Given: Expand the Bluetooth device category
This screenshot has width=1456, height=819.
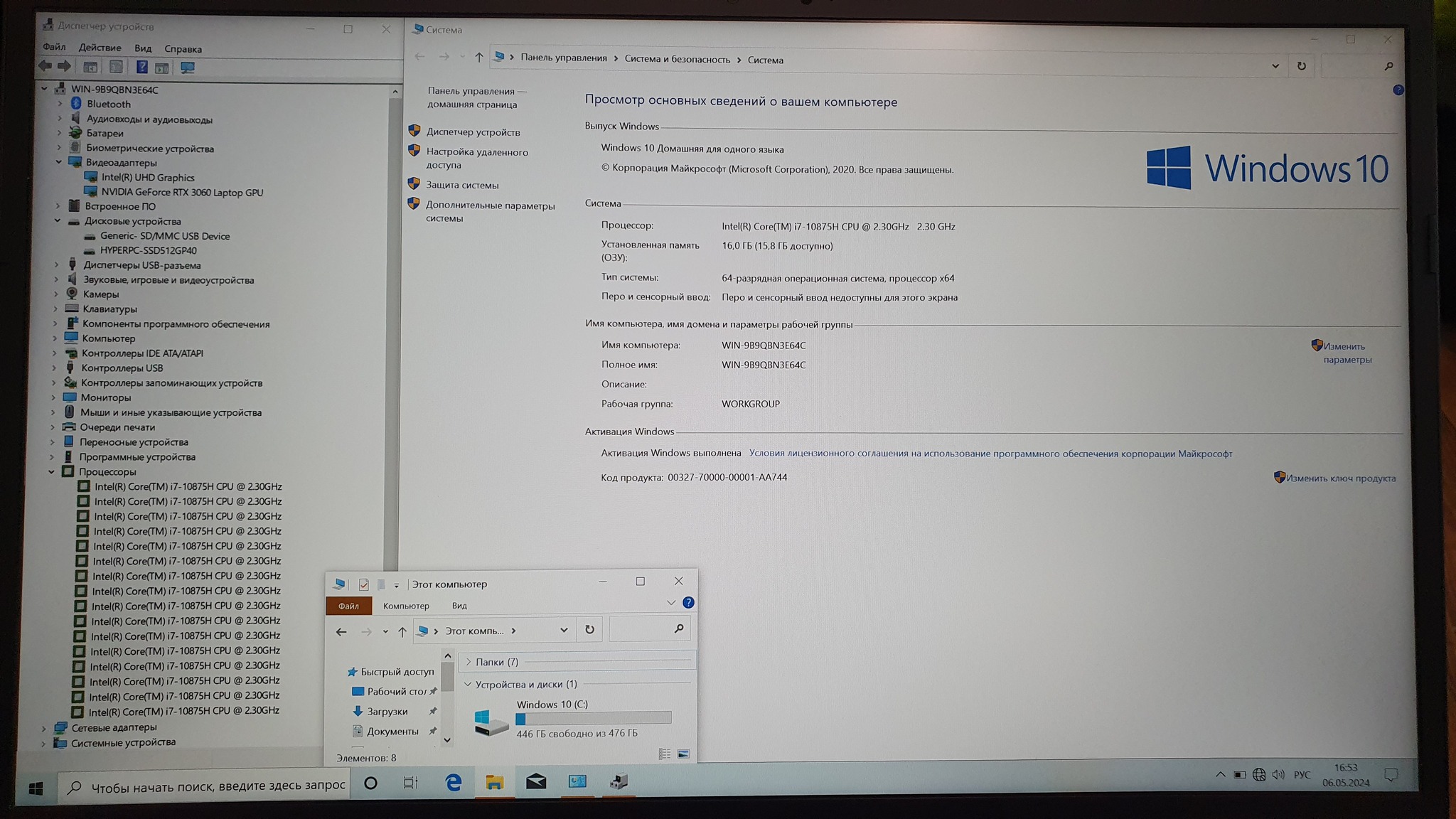Looking at the screenshot, I should (x=60, y=104).
